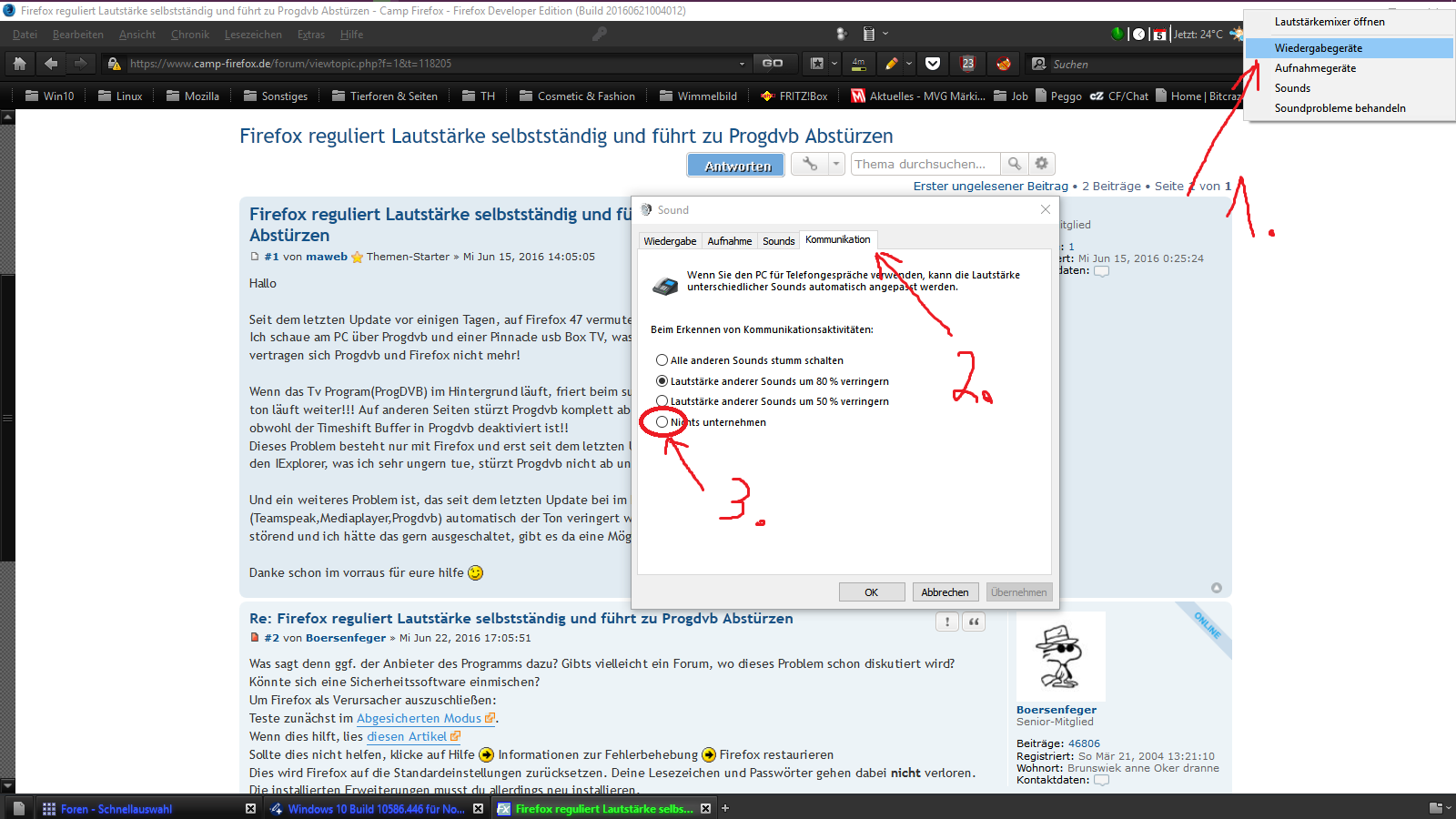Open the 'Cosmetic & Fashion' bookmarks folder
Image resolution: width=1456 pixels, height=819 pixels.
[x=577, y=96]
